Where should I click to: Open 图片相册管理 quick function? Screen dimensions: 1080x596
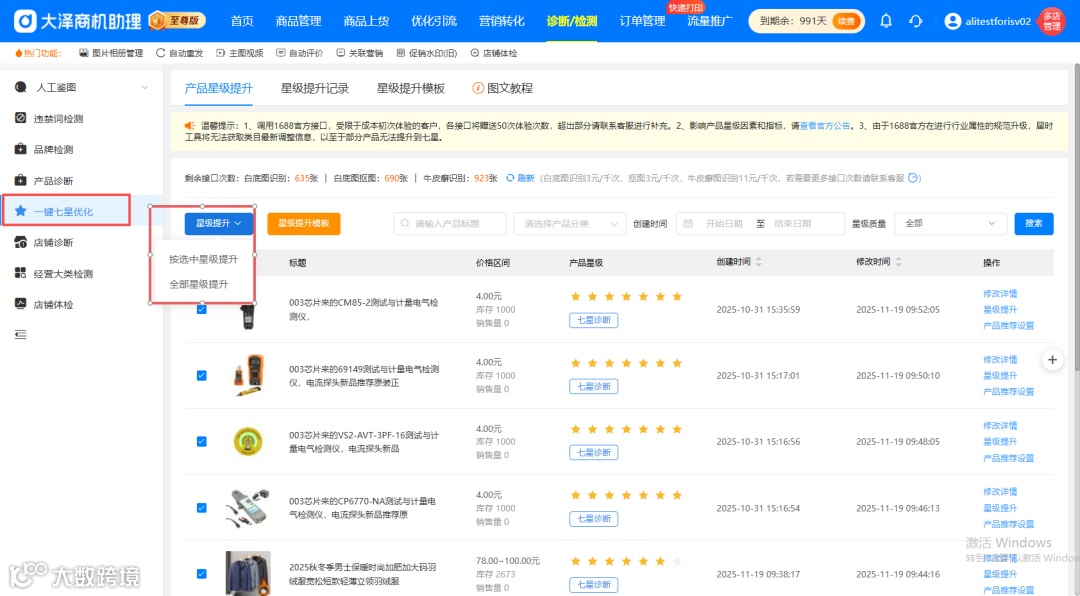coord(111,53)
